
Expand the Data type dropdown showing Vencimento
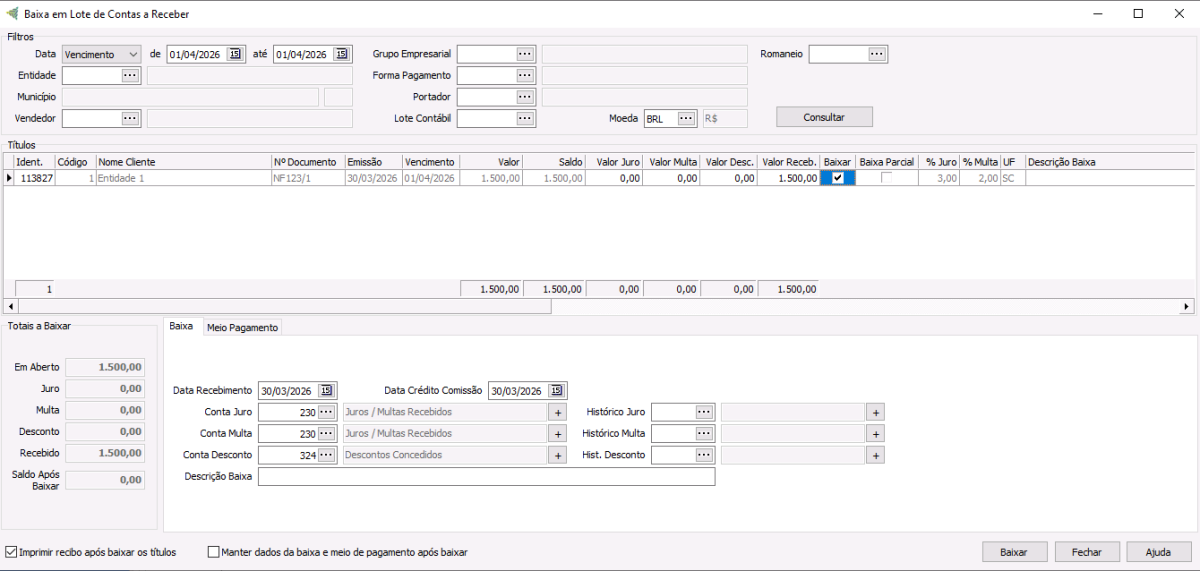(x=134, y=54)
